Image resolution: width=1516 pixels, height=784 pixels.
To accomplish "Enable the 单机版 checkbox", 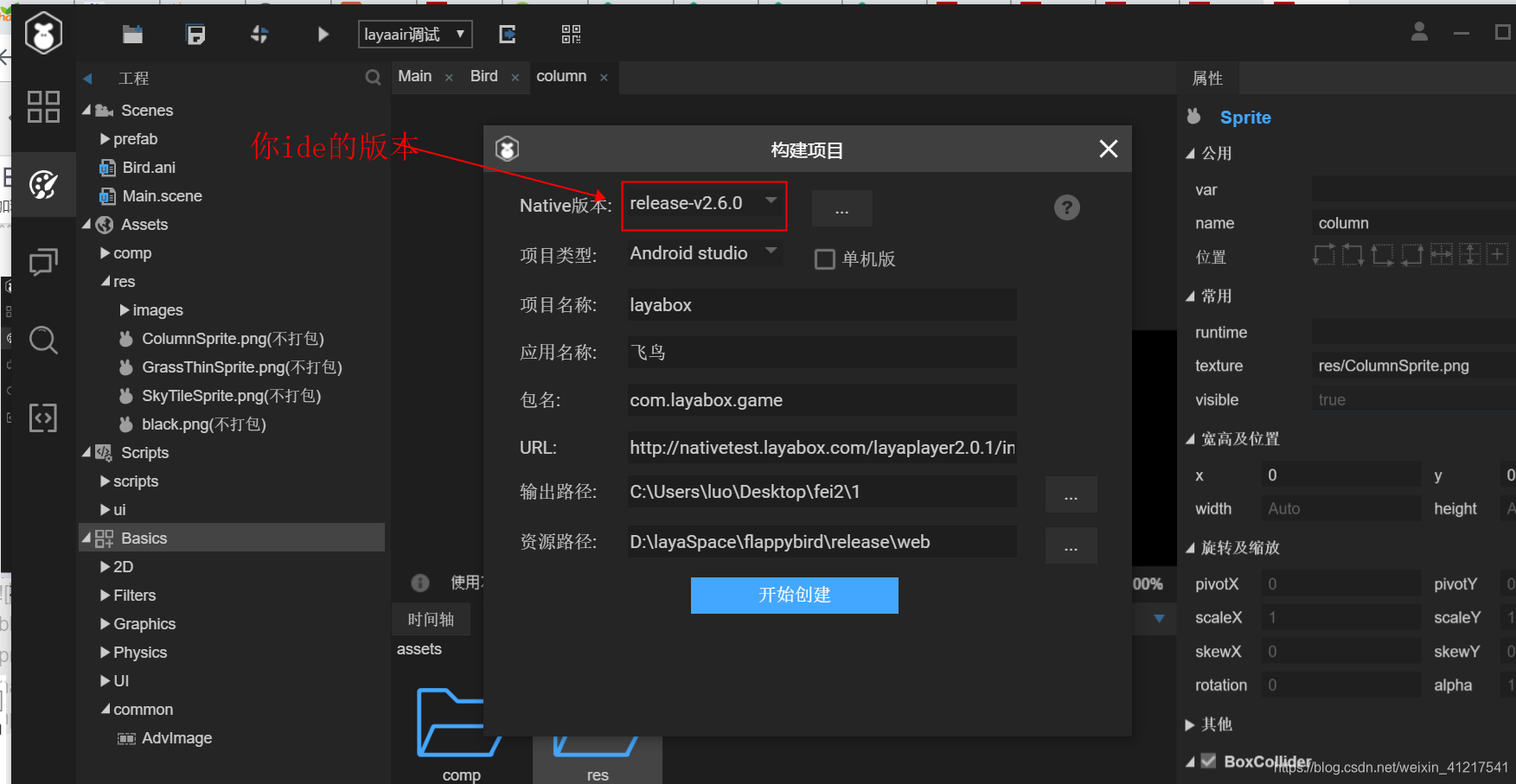I will (x=825, y=259).
